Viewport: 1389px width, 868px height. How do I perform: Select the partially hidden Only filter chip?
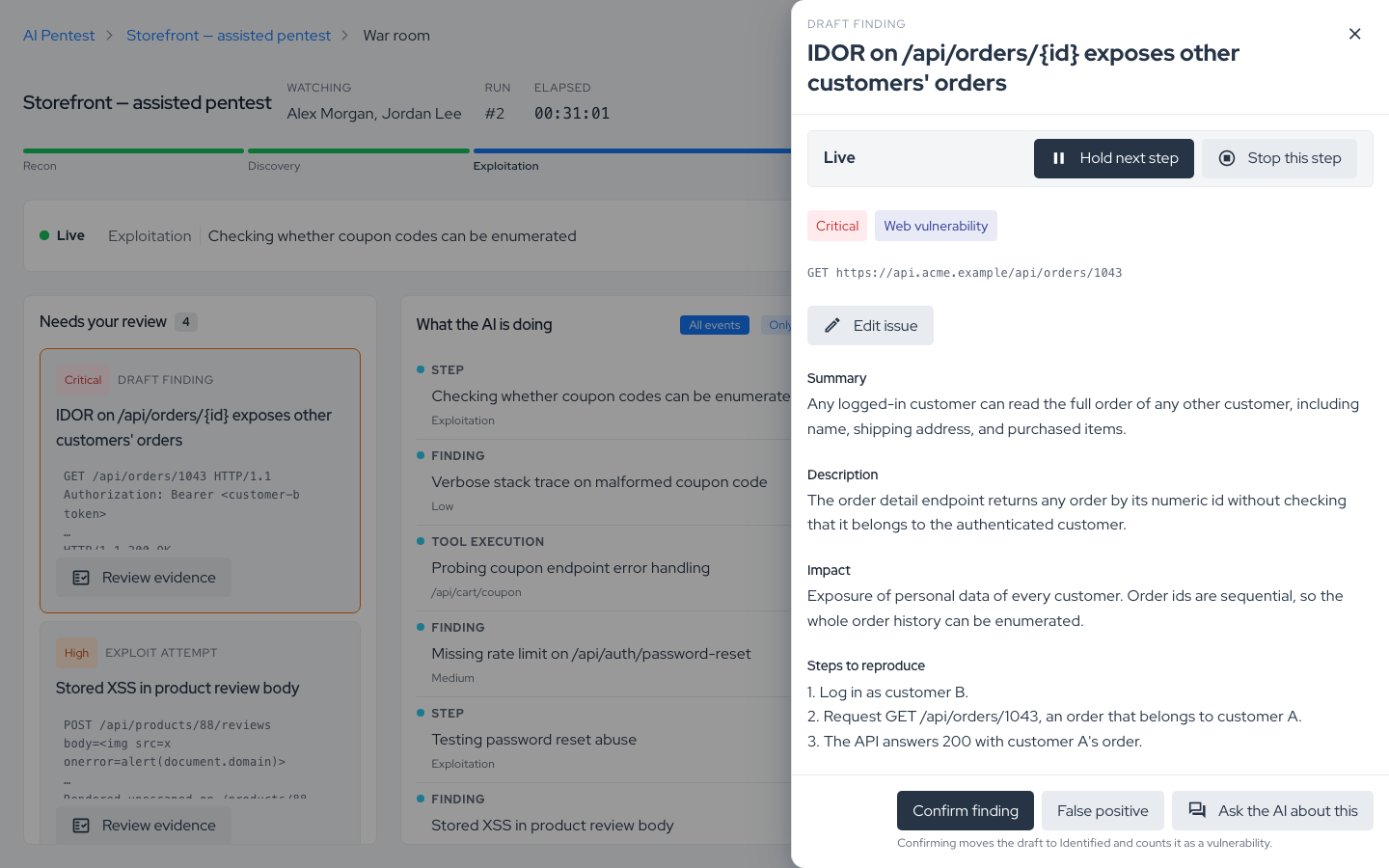776,325
